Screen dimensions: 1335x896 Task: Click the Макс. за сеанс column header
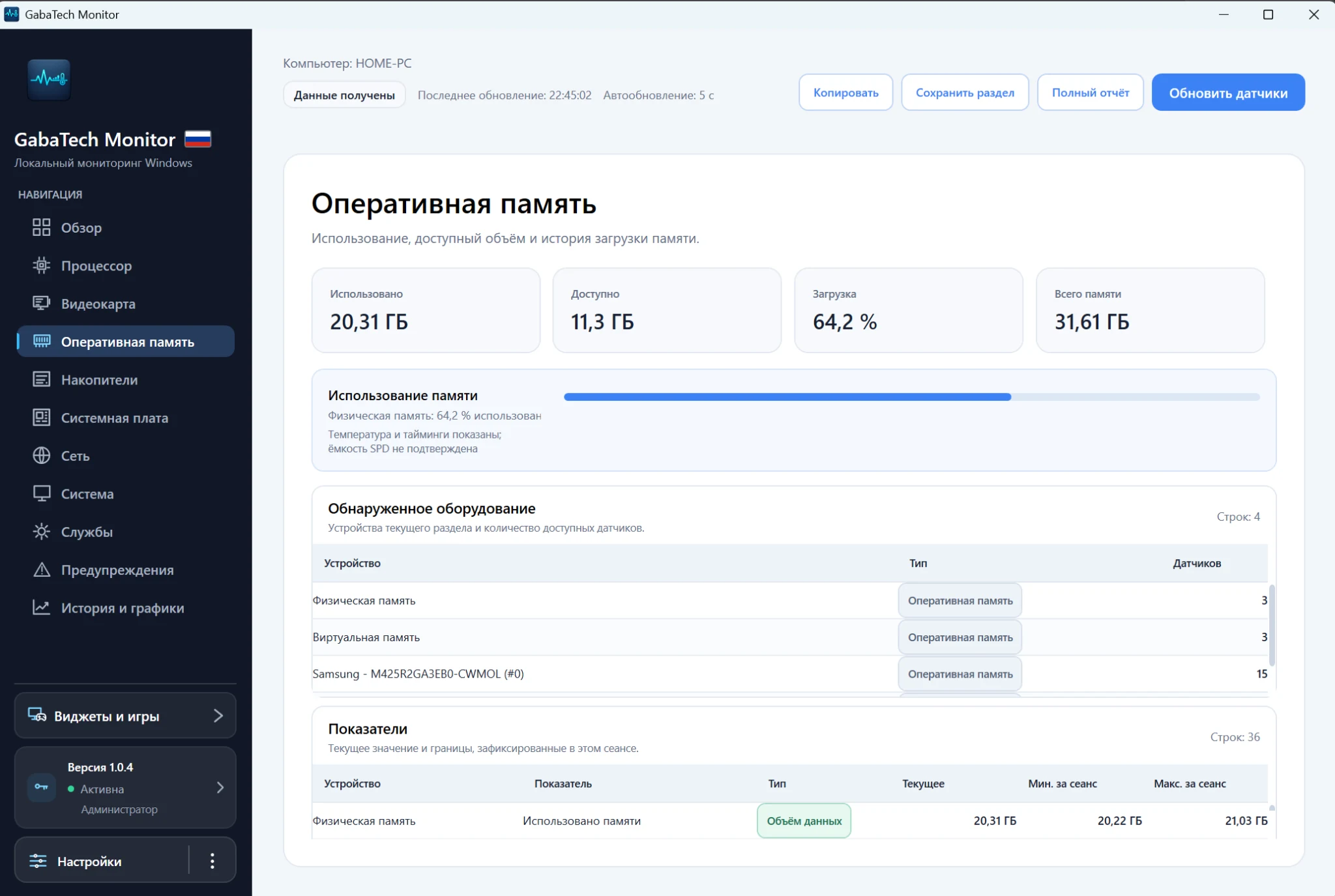tap(1190, 783)
